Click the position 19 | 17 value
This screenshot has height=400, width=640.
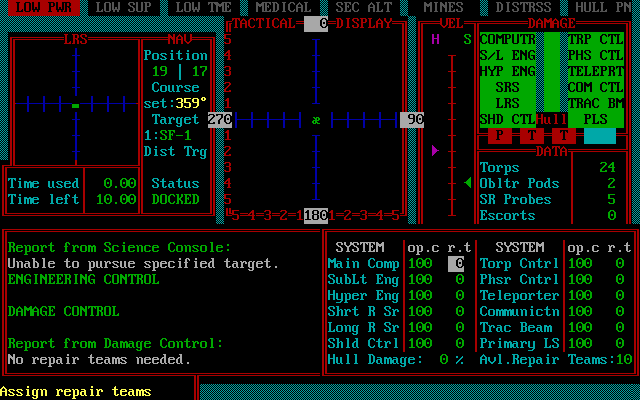click(180, 71)
